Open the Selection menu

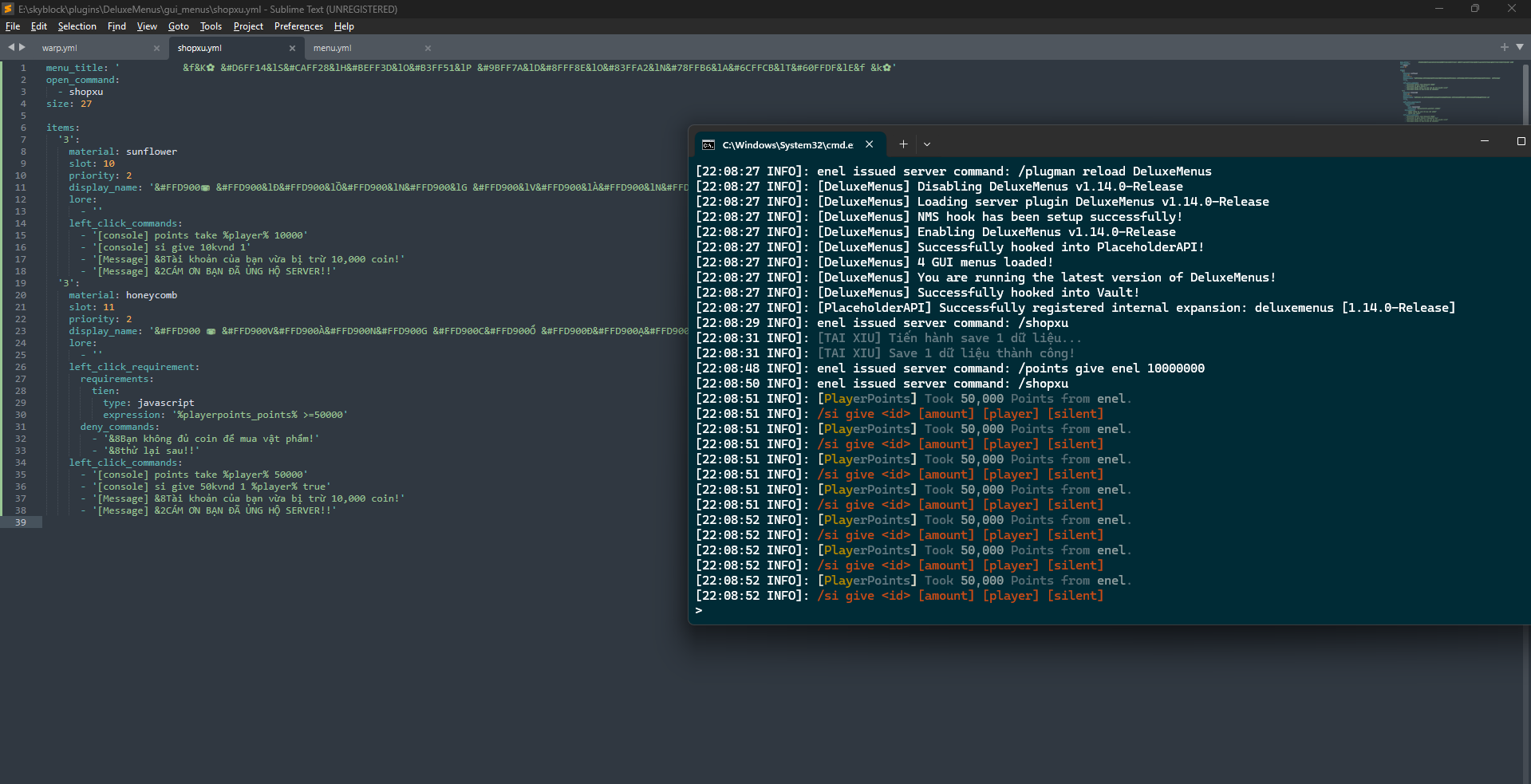pyautogui.click(x=77, y=26)
